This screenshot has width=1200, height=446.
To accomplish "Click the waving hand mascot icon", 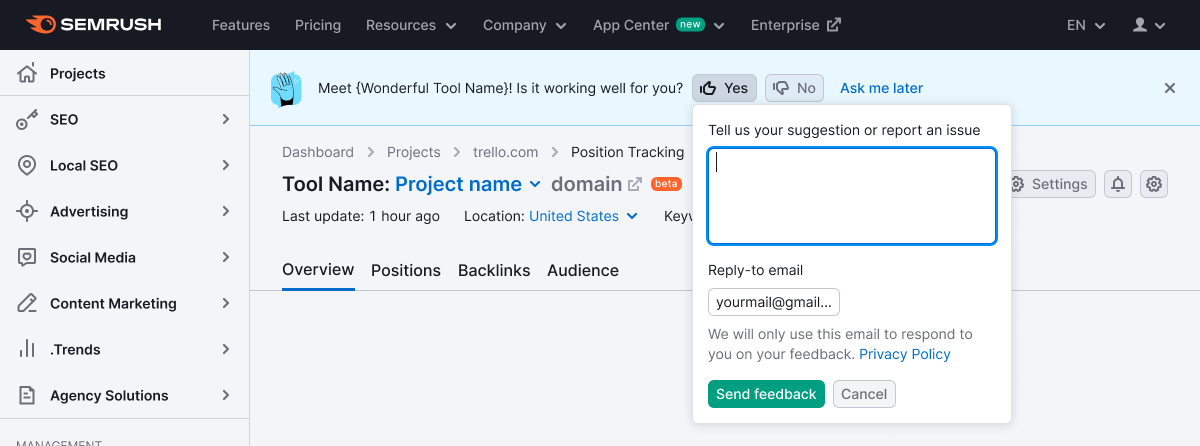I will (x=286, y=89).
